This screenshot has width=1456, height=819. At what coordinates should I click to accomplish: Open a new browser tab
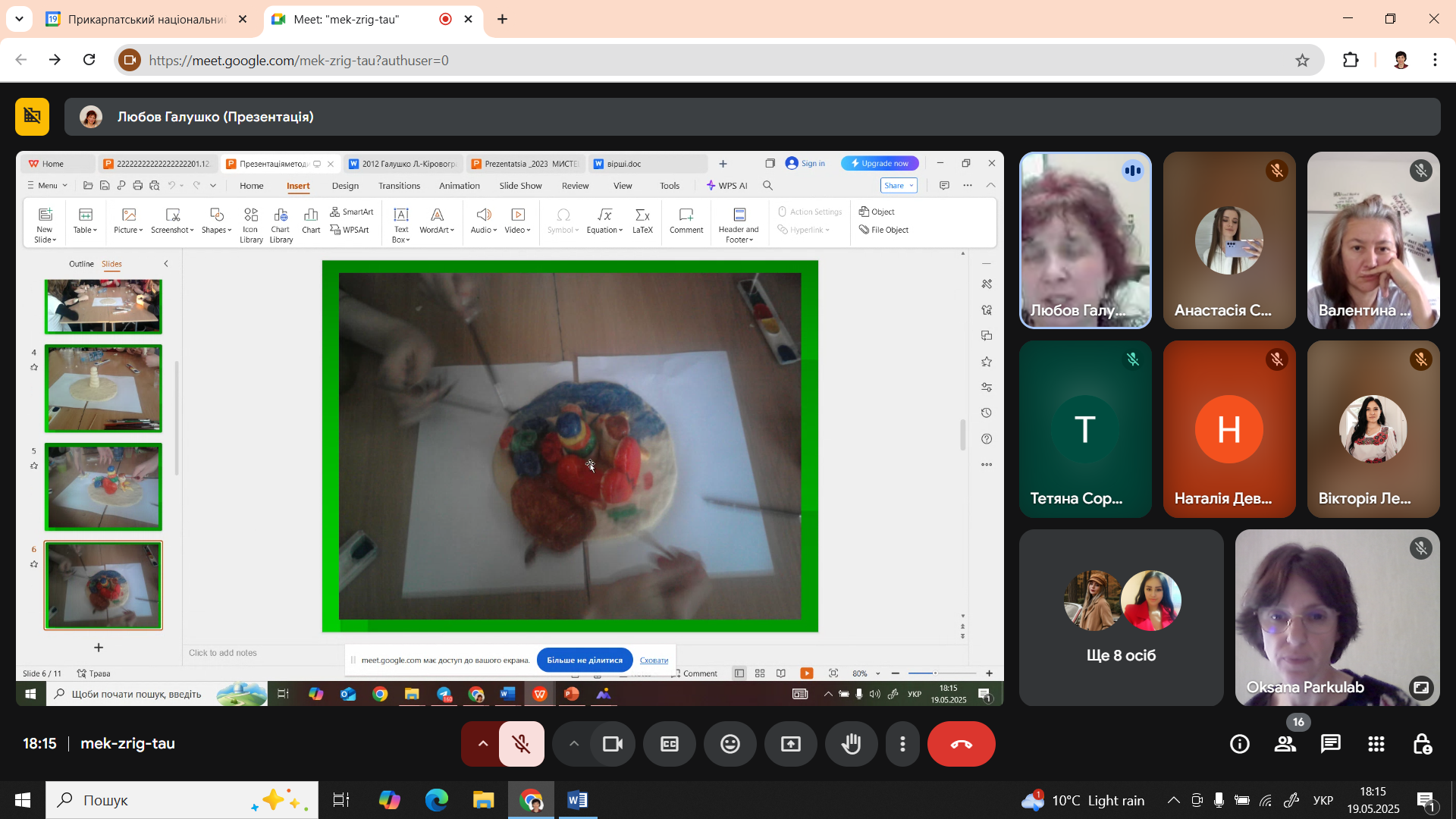502,19
